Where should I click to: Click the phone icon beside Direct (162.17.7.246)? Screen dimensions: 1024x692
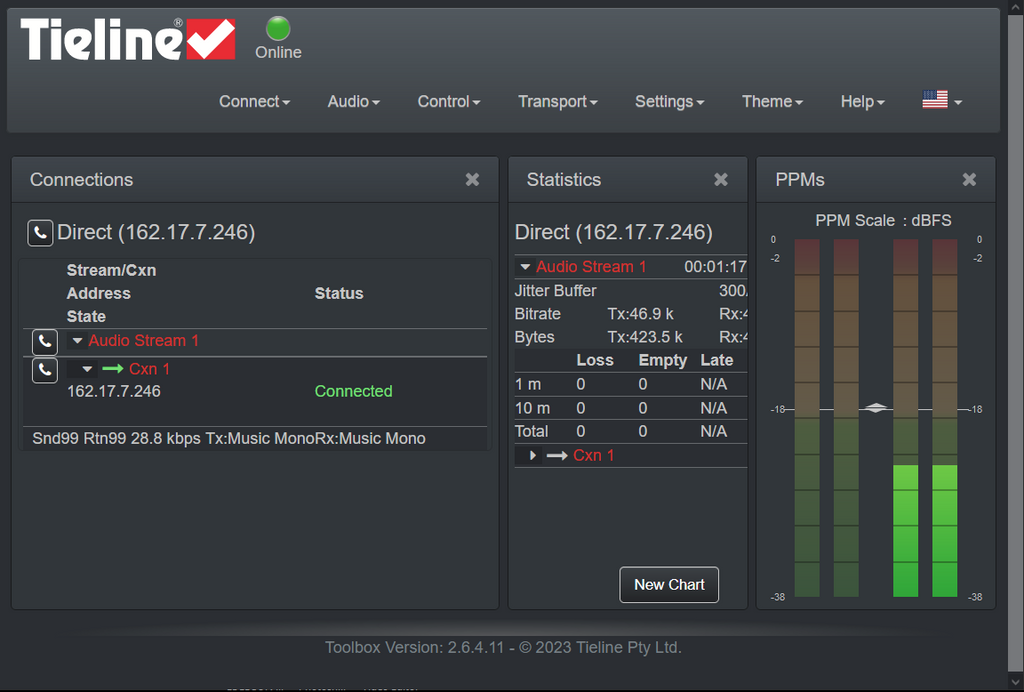pyautogui.click(x=40, y=233)
